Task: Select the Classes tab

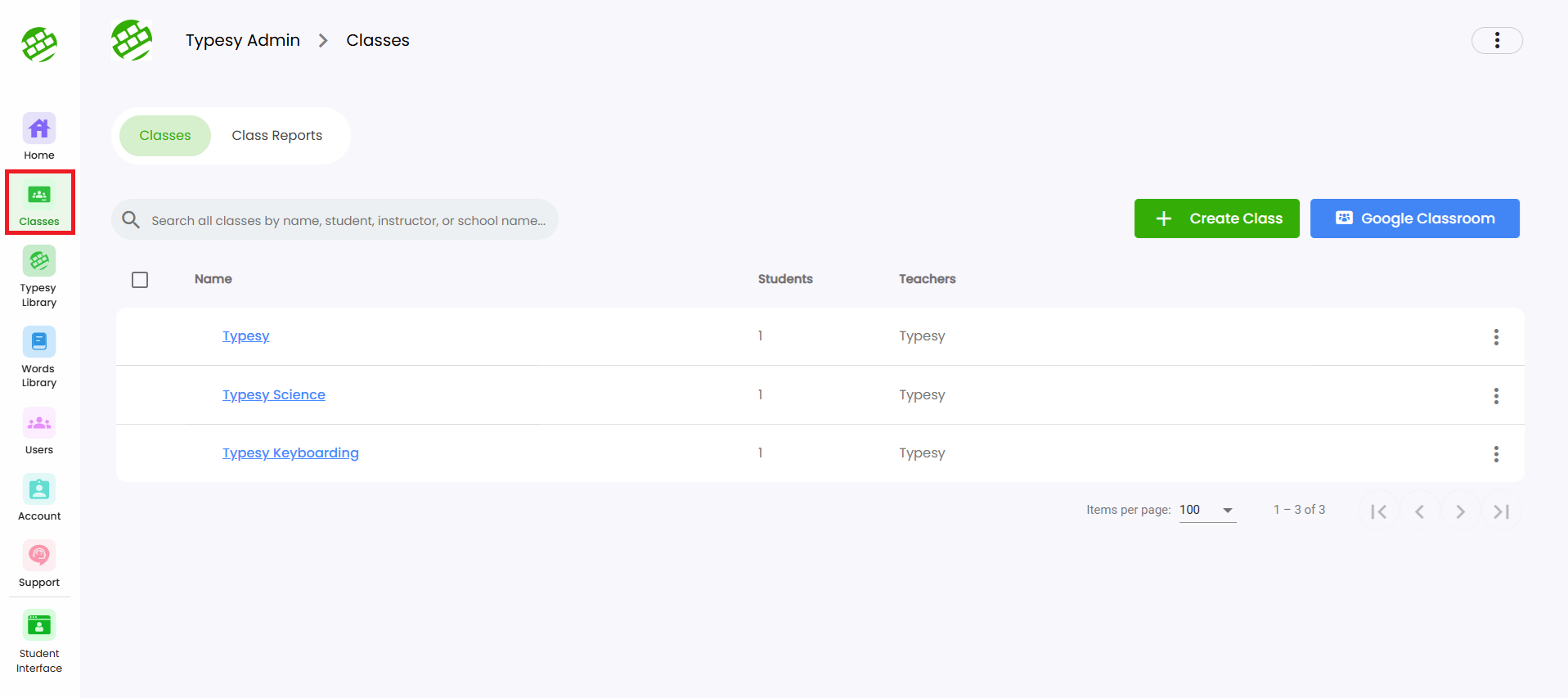Action: pos(165,136)
